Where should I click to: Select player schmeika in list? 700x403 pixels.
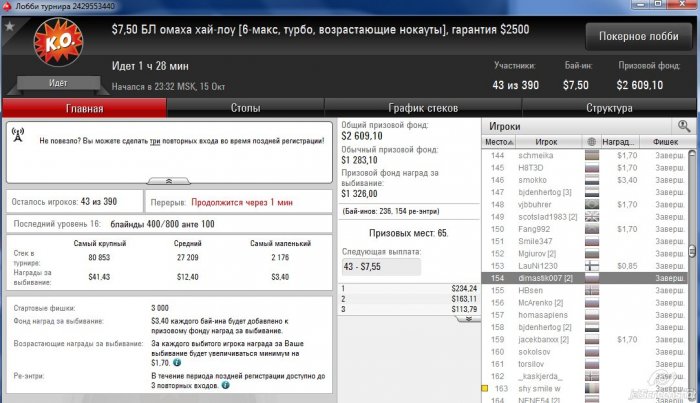tap(584, 155)
